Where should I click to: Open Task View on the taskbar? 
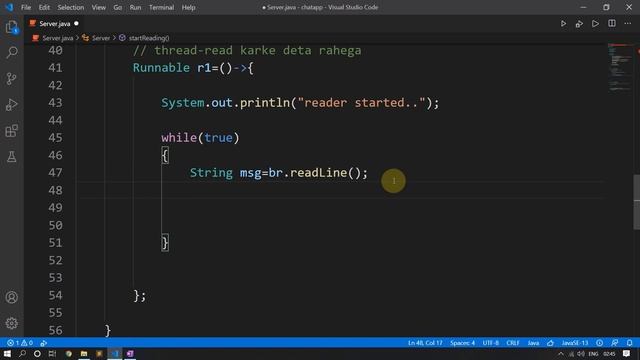[x=52, y=354]
